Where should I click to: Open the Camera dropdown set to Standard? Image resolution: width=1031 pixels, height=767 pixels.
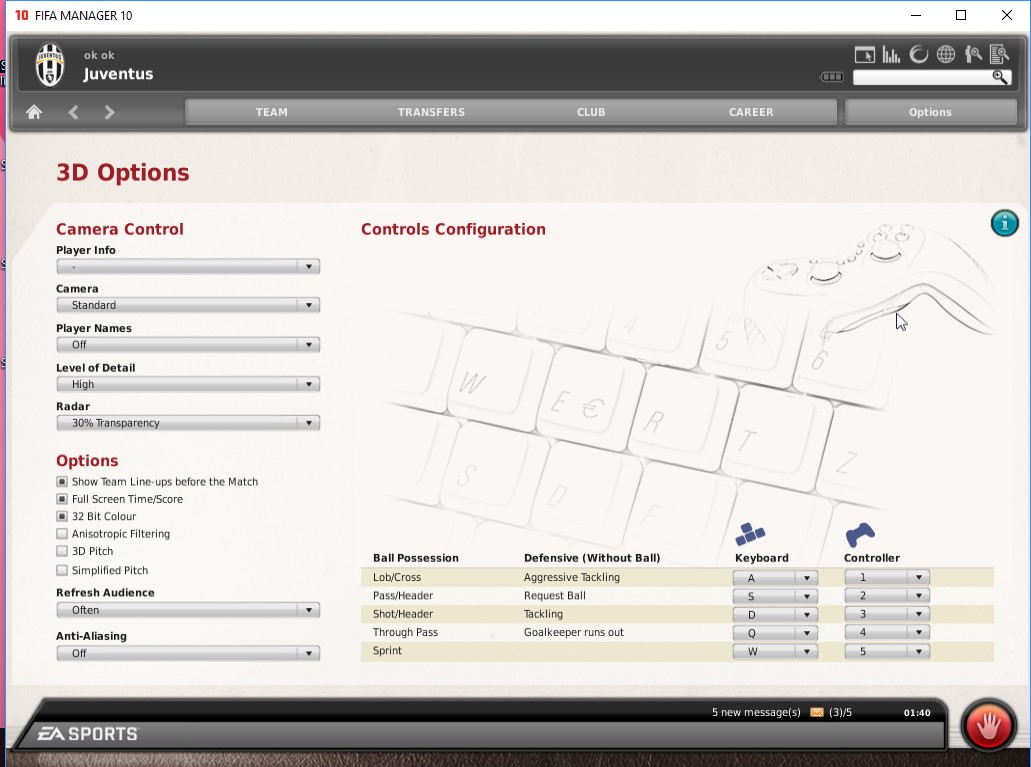coord(188,305)
